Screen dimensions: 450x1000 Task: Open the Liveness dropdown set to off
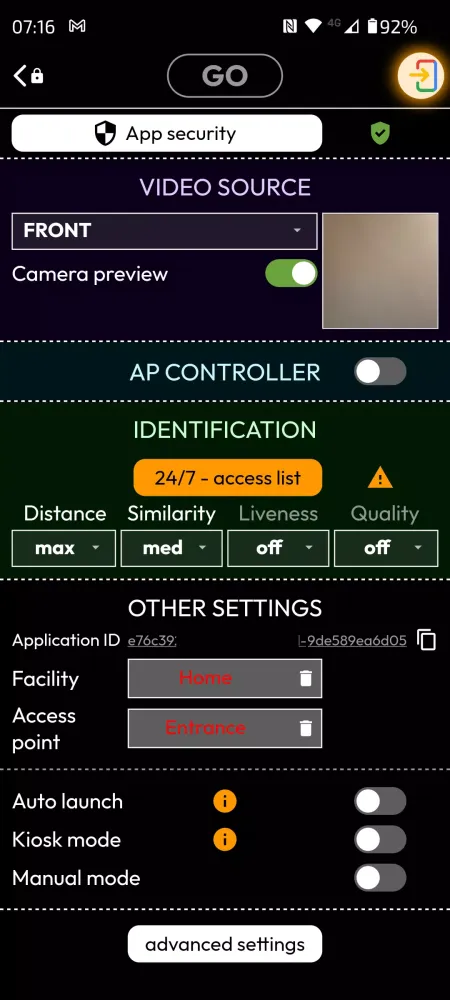click(x=278, y=548)
